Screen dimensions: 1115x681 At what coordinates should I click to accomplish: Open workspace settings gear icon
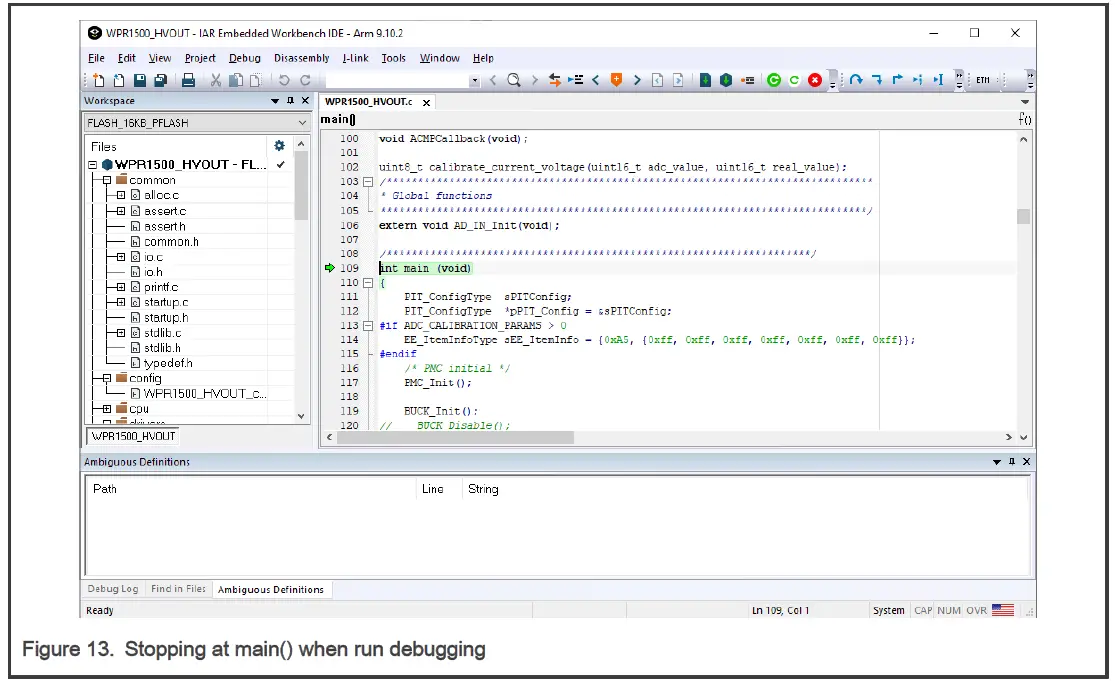point(280,146)
